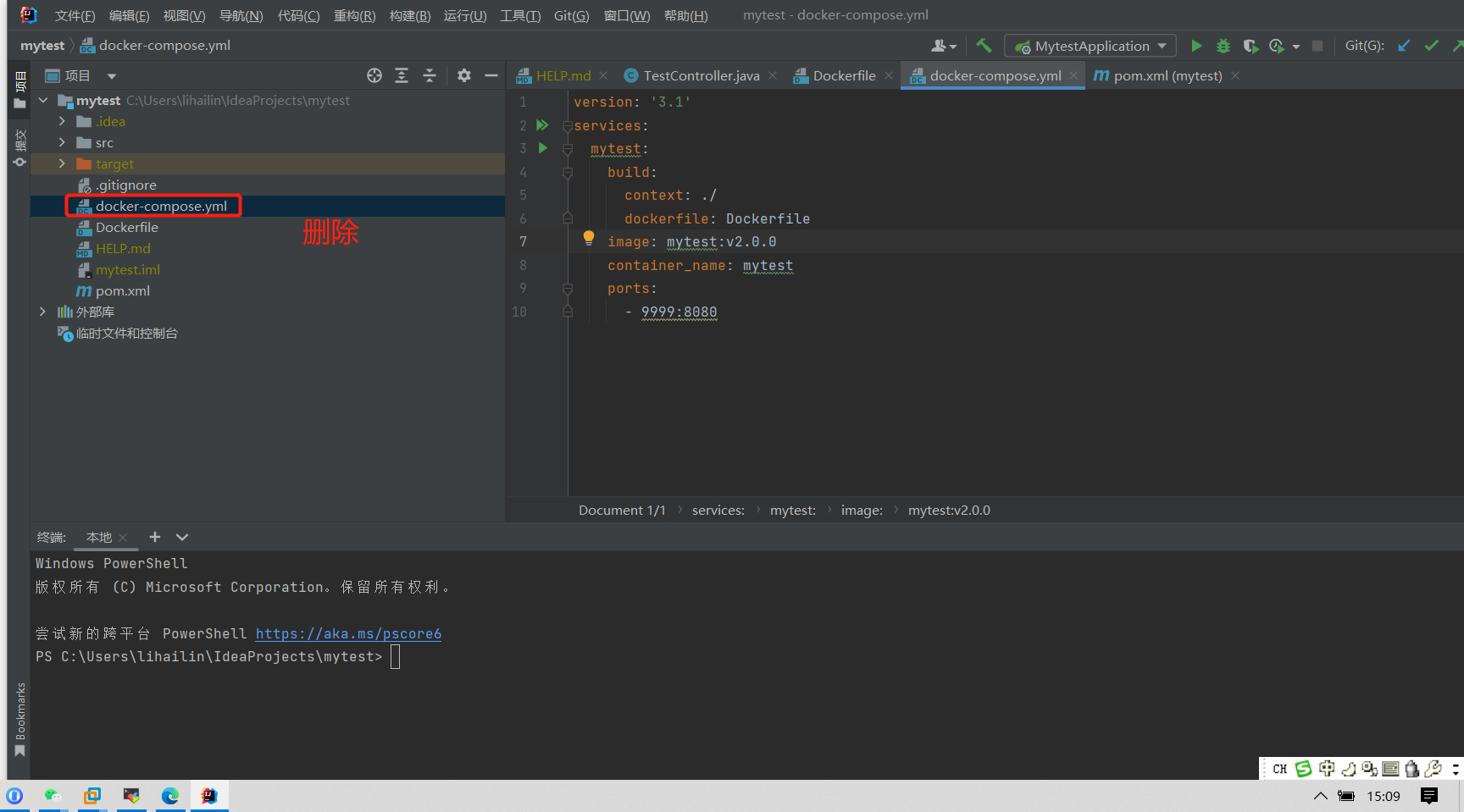
Task: Start debugging with the bug icon
Action: click(x=1223, y=46)
